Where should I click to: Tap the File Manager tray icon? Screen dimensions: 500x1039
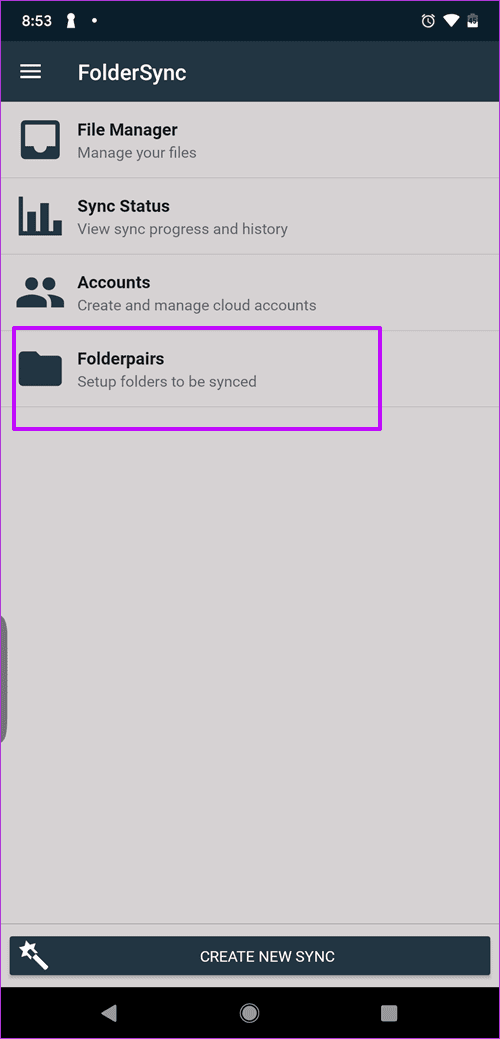[40, 139]
